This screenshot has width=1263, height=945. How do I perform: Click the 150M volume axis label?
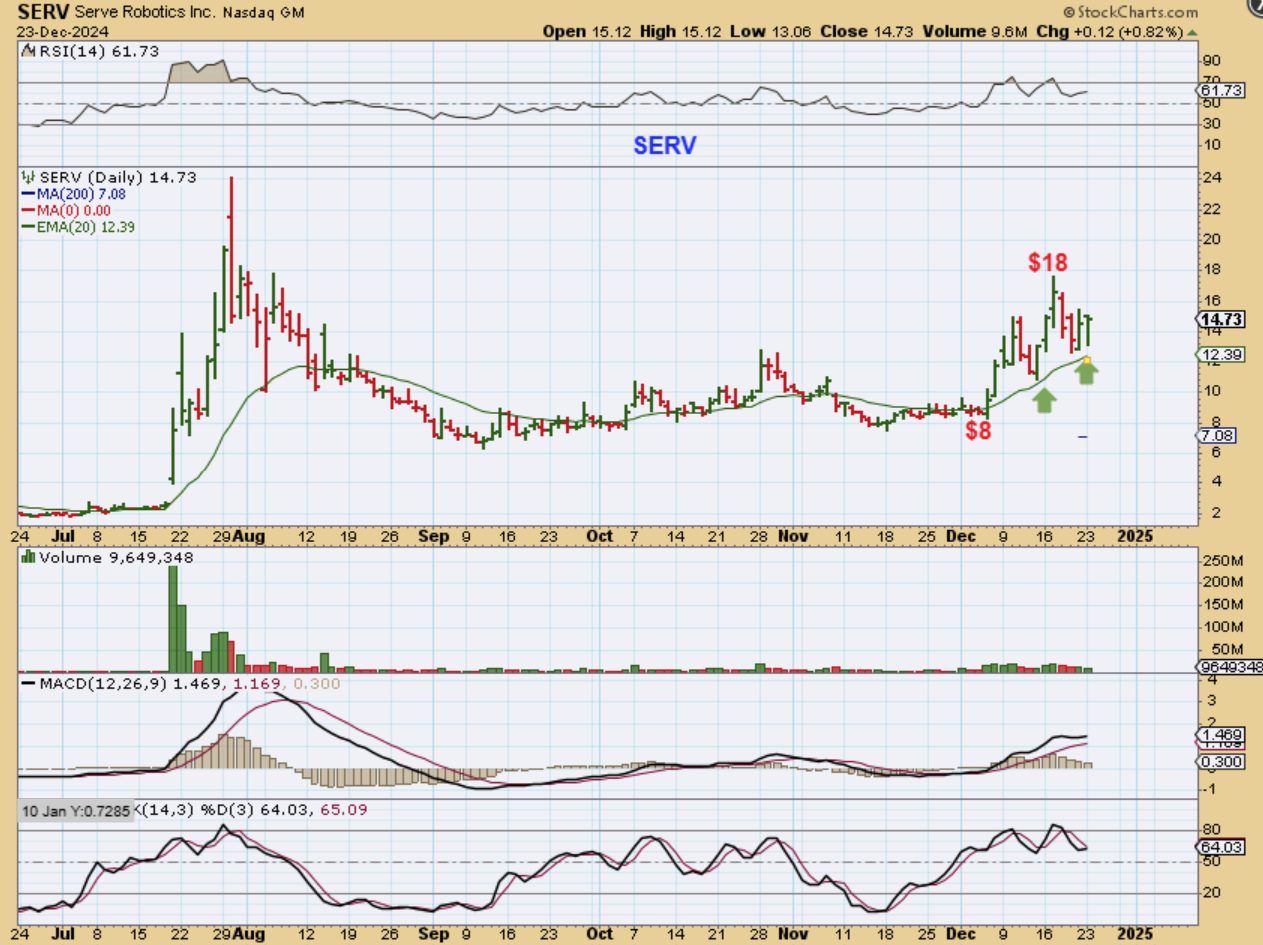(x=1224, y=604)
